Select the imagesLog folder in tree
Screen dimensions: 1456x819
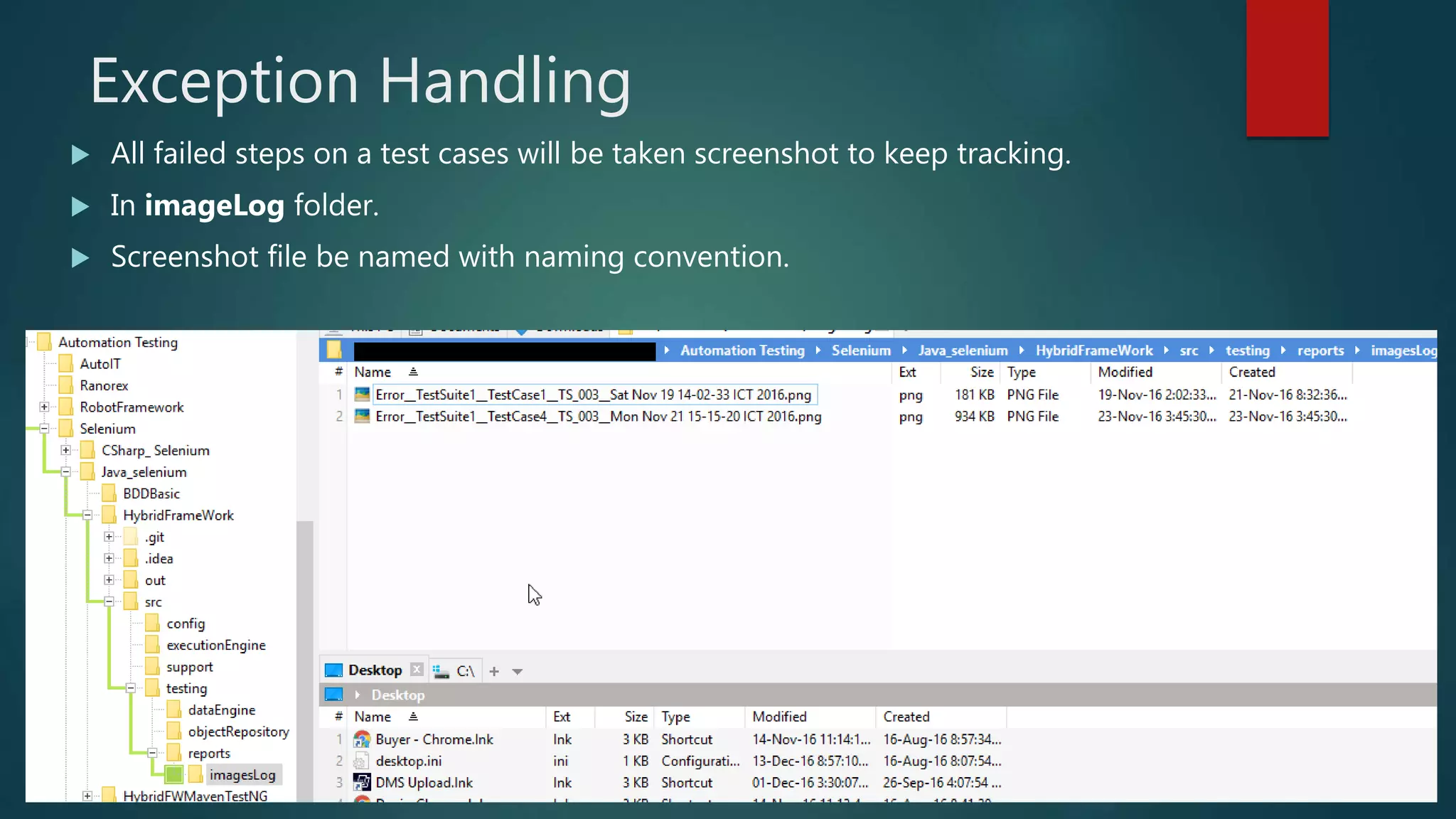point(242,775)
